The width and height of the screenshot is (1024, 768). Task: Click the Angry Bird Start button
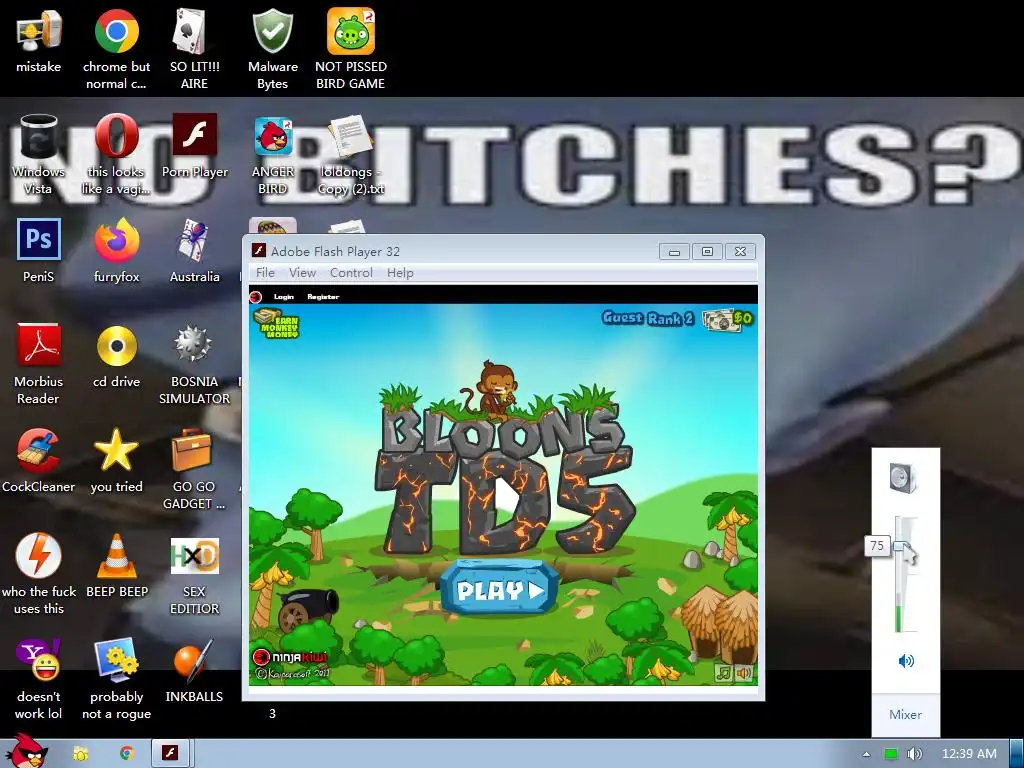click(26, 751)
